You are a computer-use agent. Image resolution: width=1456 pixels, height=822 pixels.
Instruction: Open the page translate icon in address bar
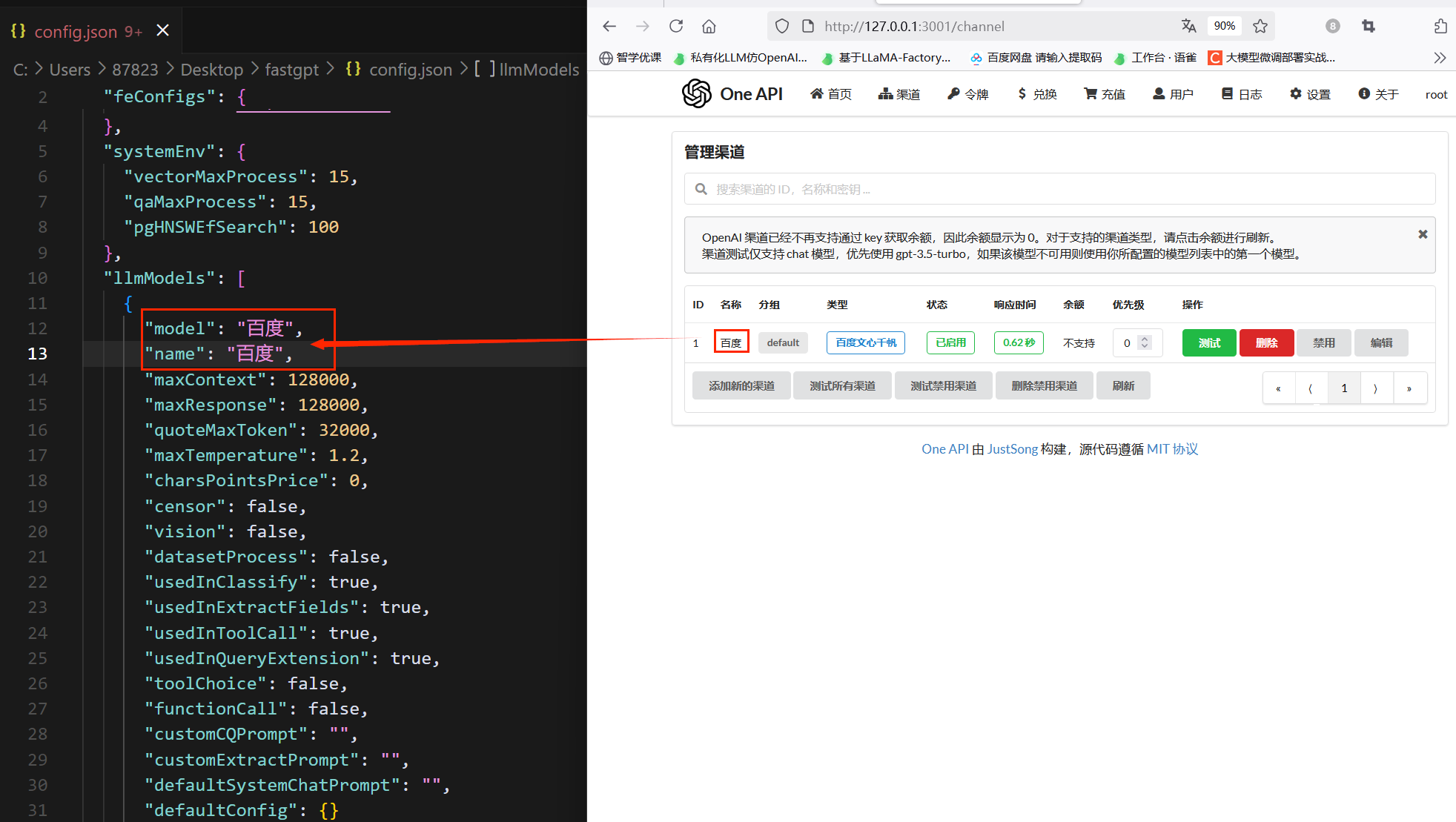pos(1189,26)
